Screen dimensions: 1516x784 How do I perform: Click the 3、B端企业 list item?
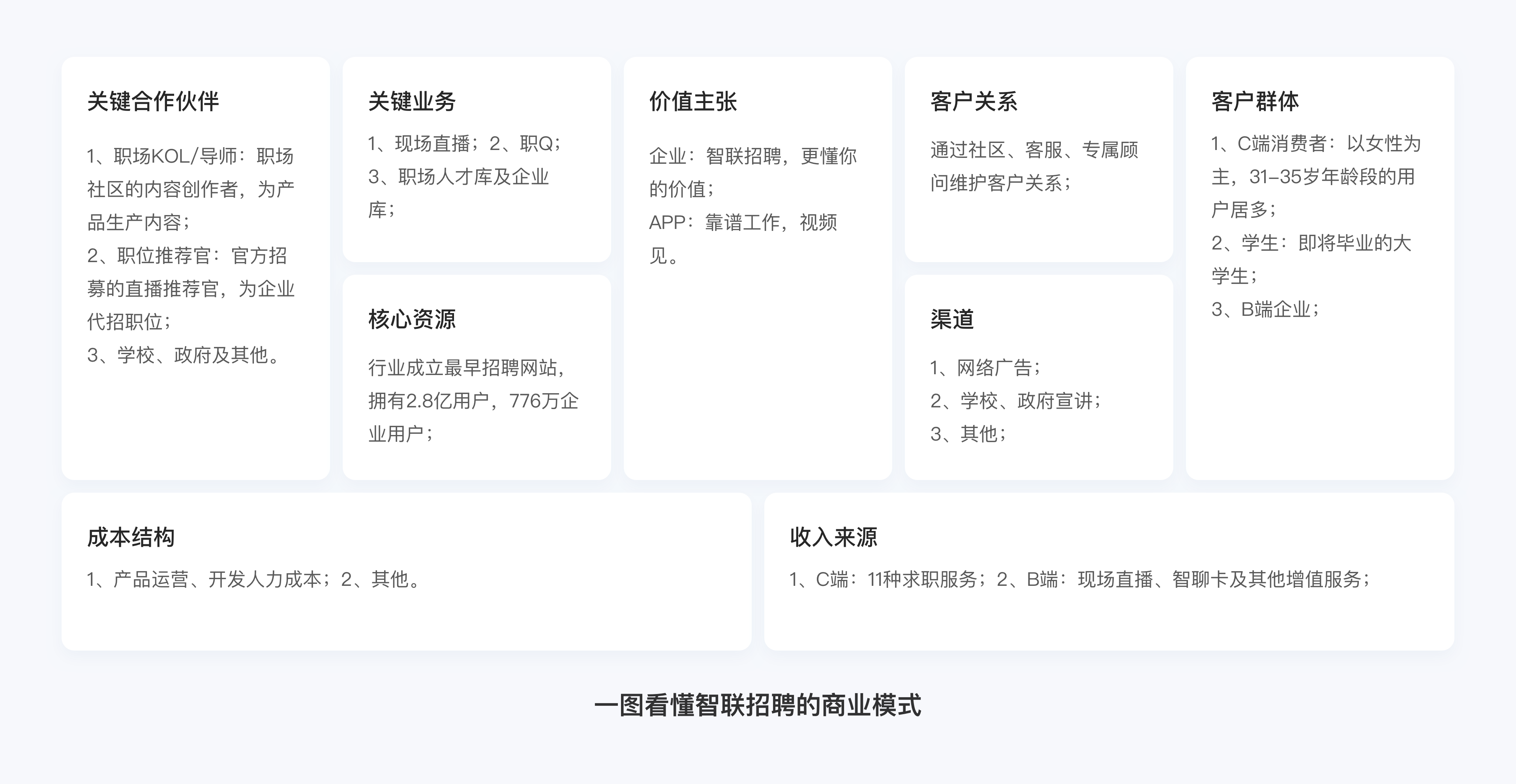[1265, 309]
